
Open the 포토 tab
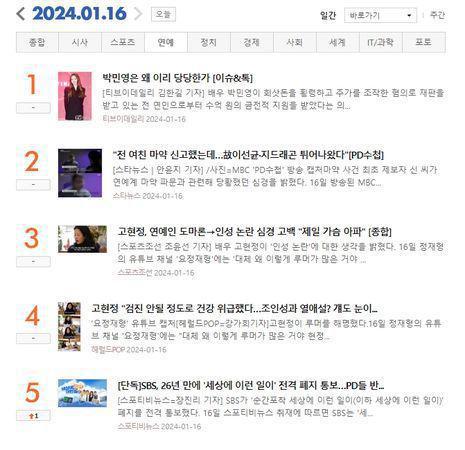[424, 42]
